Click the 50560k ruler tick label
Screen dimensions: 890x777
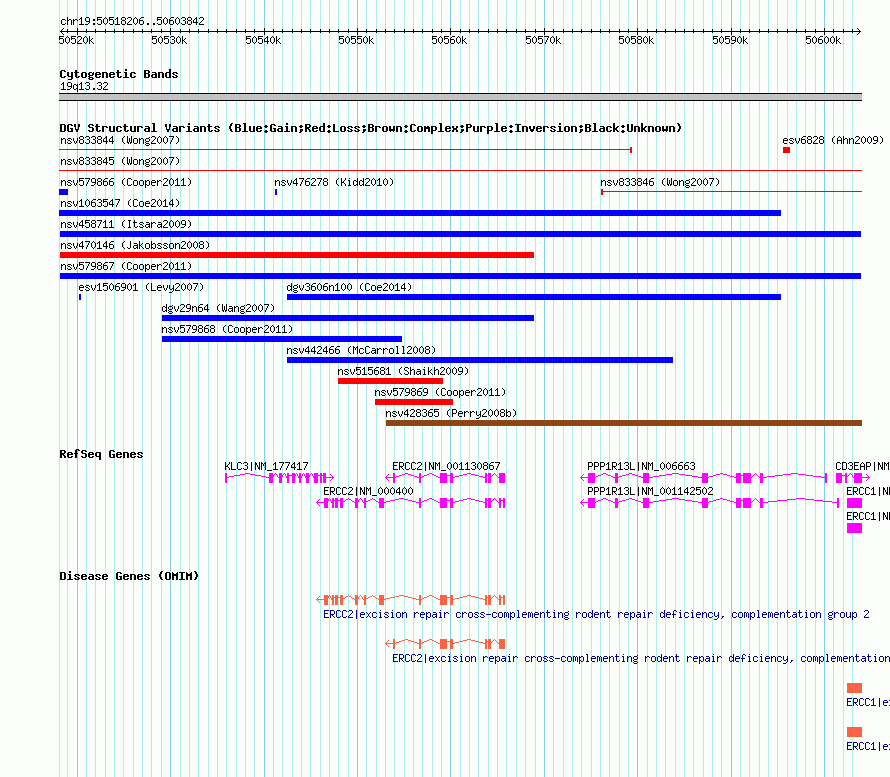[449, 40]
